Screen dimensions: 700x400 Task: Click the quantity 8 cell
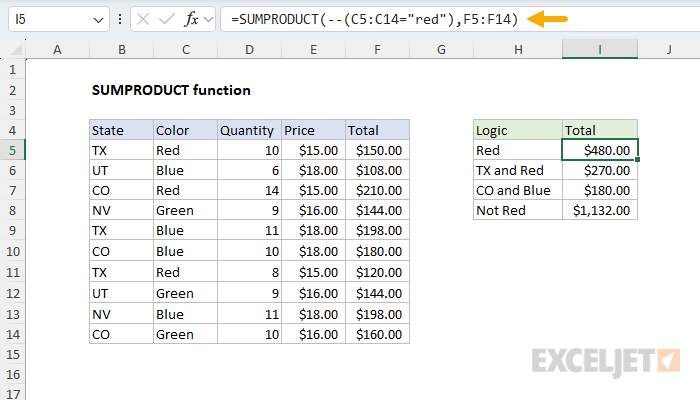(250, 272)
